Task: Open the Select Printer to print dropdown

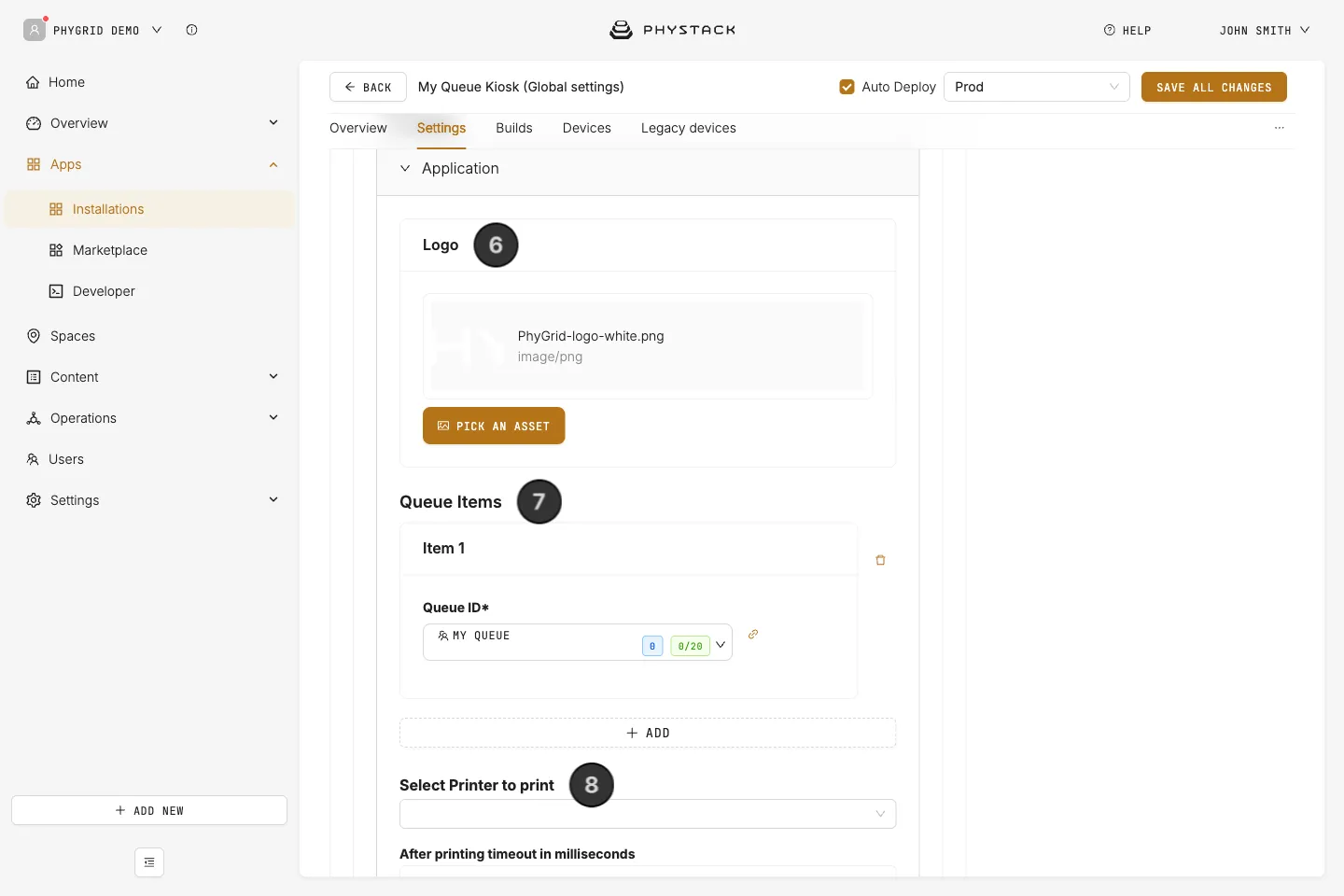Action: coord(648,814)
